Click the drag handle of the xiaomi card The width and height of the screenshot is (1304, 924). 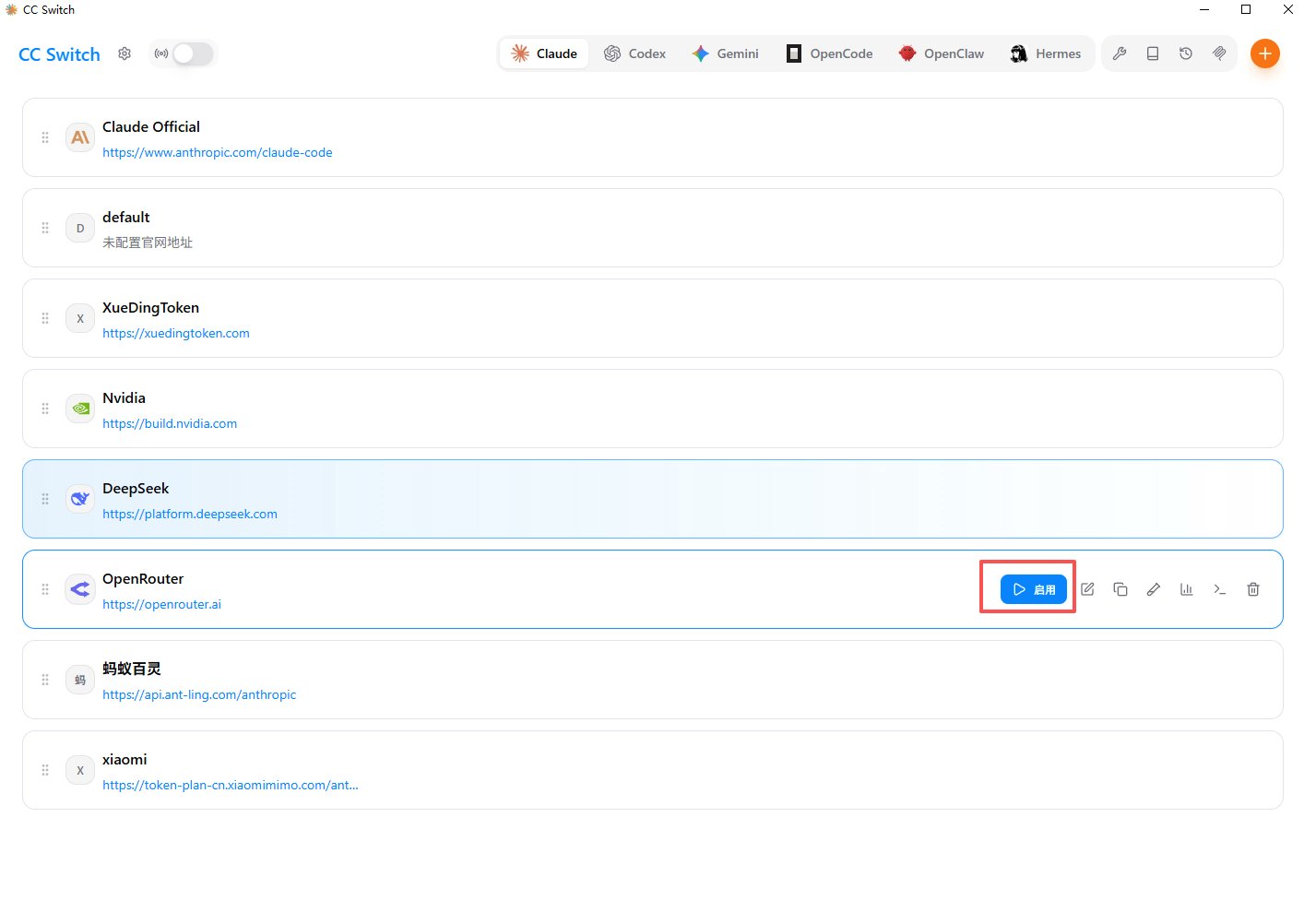[45, 770]
